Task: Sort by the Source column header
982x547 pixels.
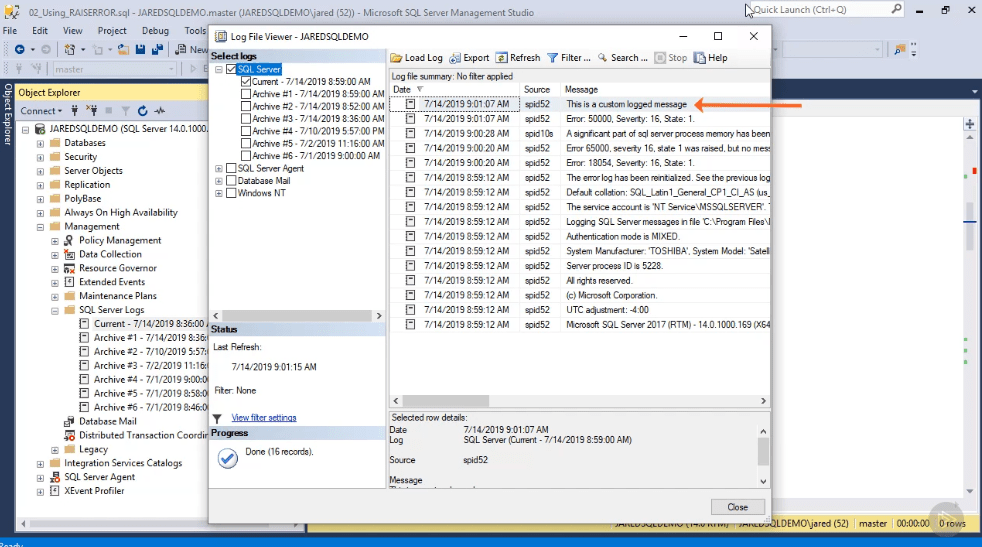Action: click(539, 90)
